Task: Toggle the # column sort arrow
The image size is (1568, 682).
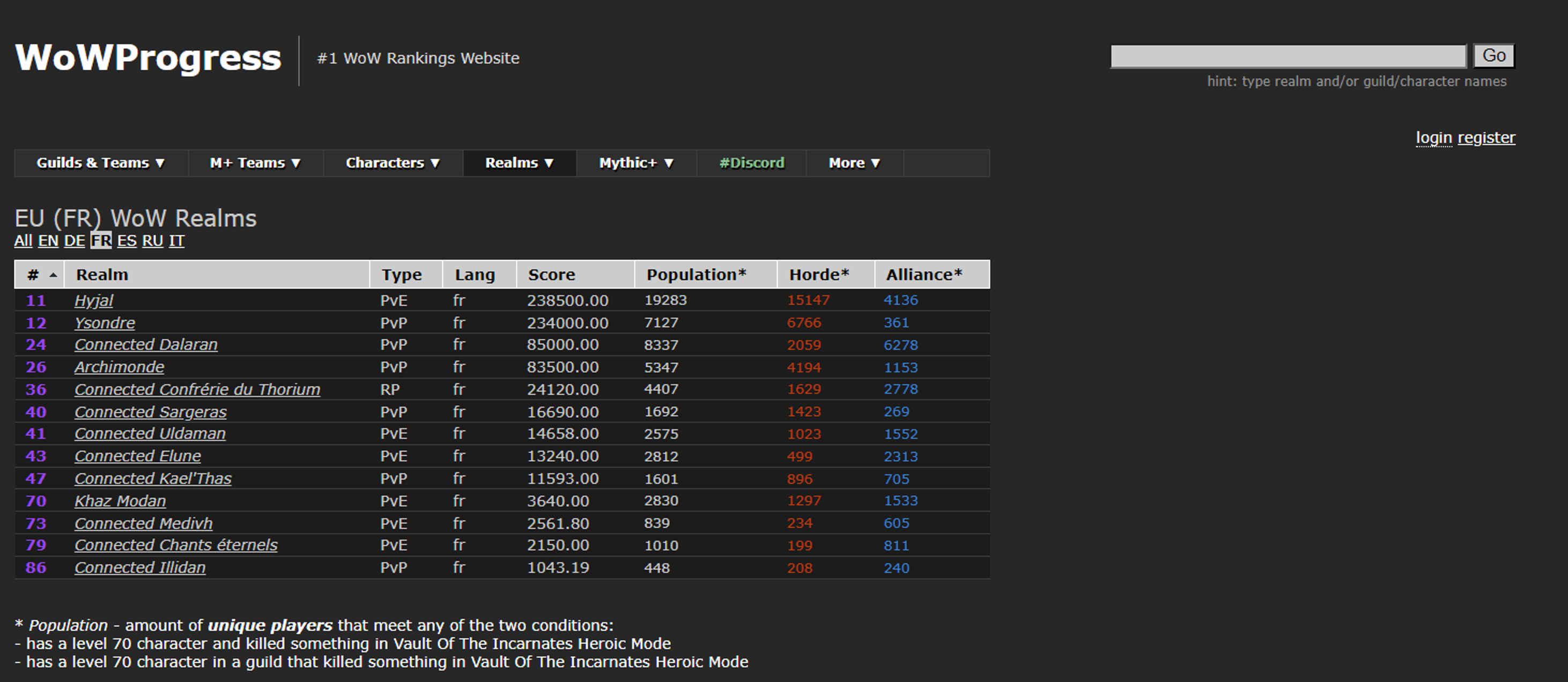Action: pos(54,275)
